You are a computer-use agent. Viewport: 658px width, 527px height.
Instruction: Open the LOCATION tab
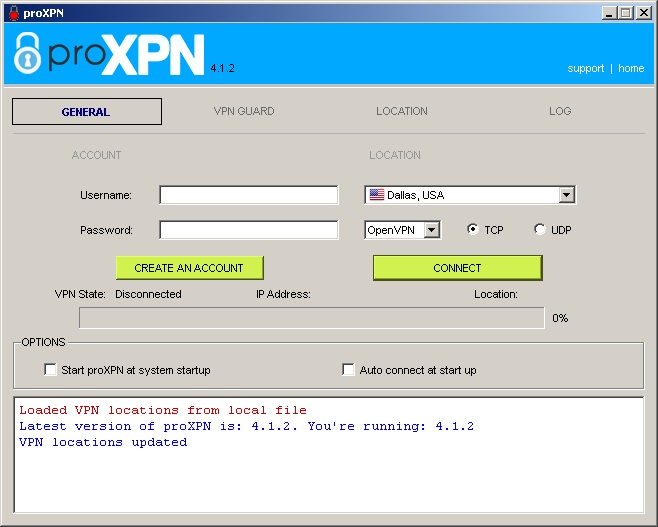pos(402,111)
